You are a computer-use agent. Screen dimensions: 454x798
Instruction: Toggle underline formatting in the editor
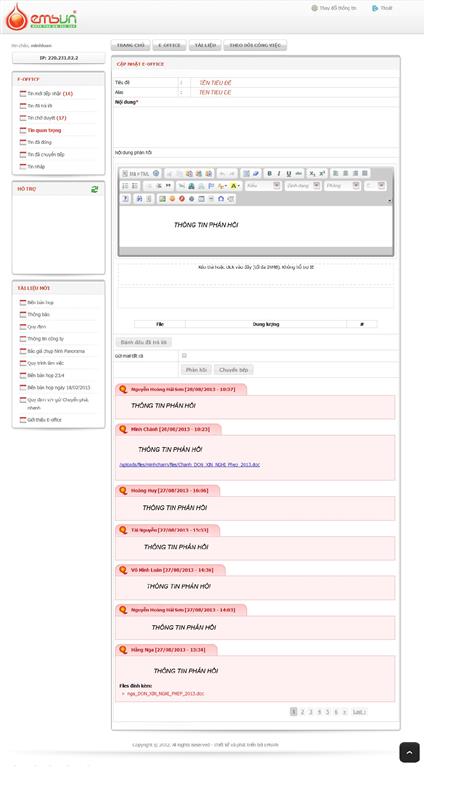(289, 174)
